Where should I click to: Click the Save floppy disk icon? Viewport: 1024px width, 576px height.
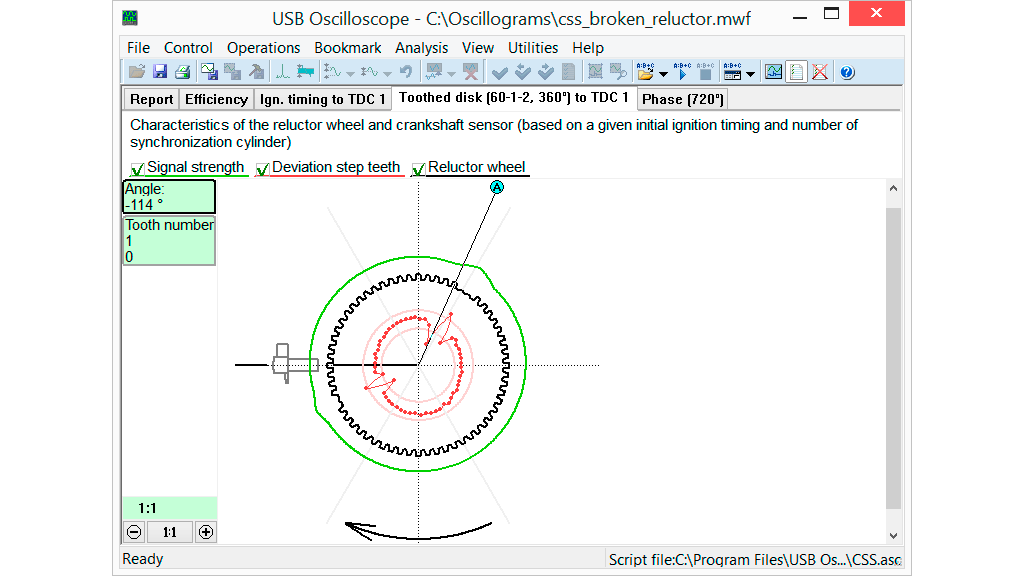click(x=160, y=72)
